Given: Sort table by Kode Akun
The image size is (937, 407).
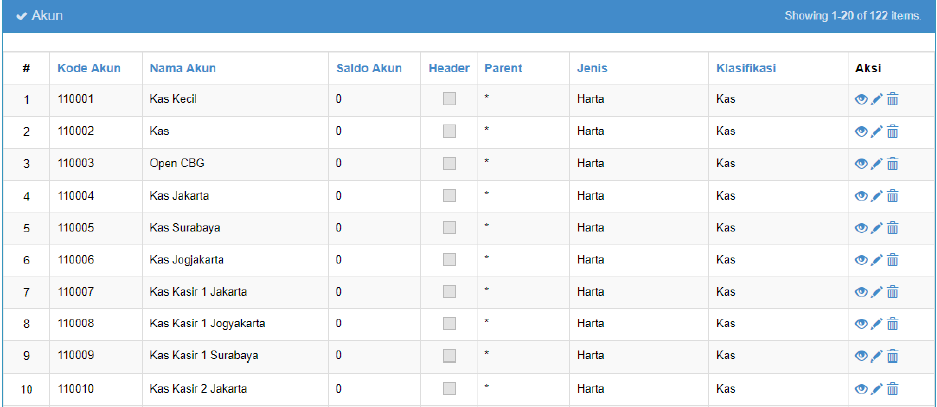Looking at the screenshot, I should click(x=89, y=68).
